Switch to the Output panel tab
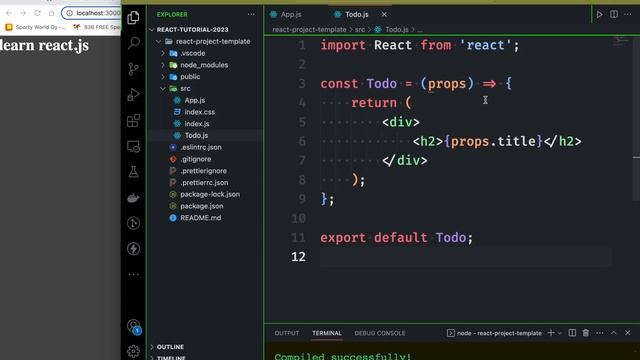The width and height of the screenshot is (640, 360). 287,333
